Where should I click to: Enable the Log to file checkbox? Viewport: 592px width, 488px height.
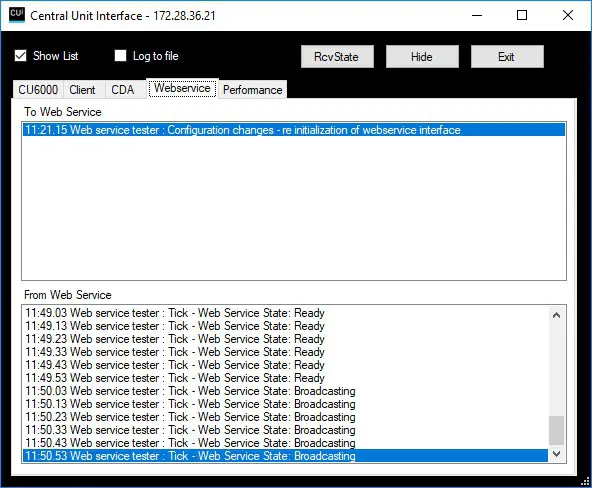click(x=120, y=56)
